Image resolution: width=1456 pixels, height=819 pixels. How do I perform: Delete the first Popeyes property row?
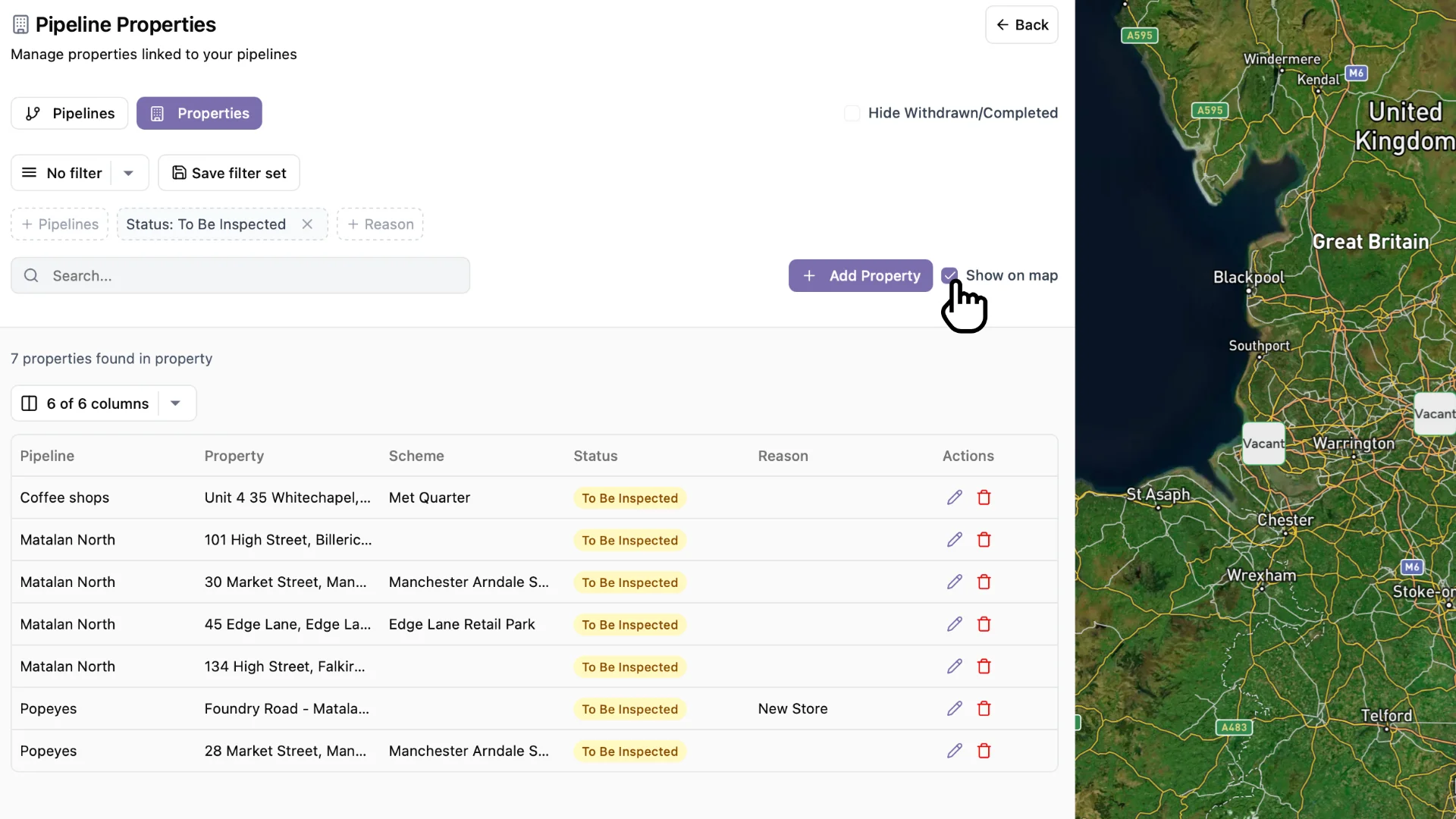pyautogui.click(x=984, y=708)
